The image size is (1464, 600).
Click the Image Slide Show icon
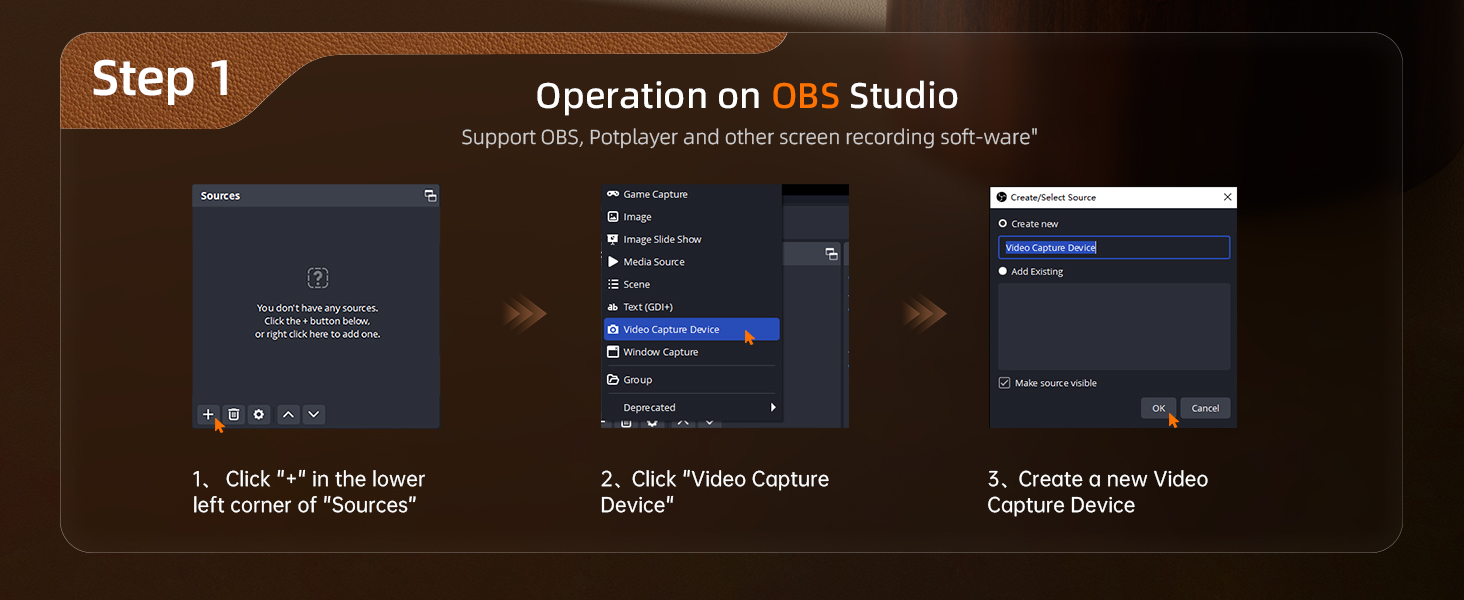pos(613,239)
